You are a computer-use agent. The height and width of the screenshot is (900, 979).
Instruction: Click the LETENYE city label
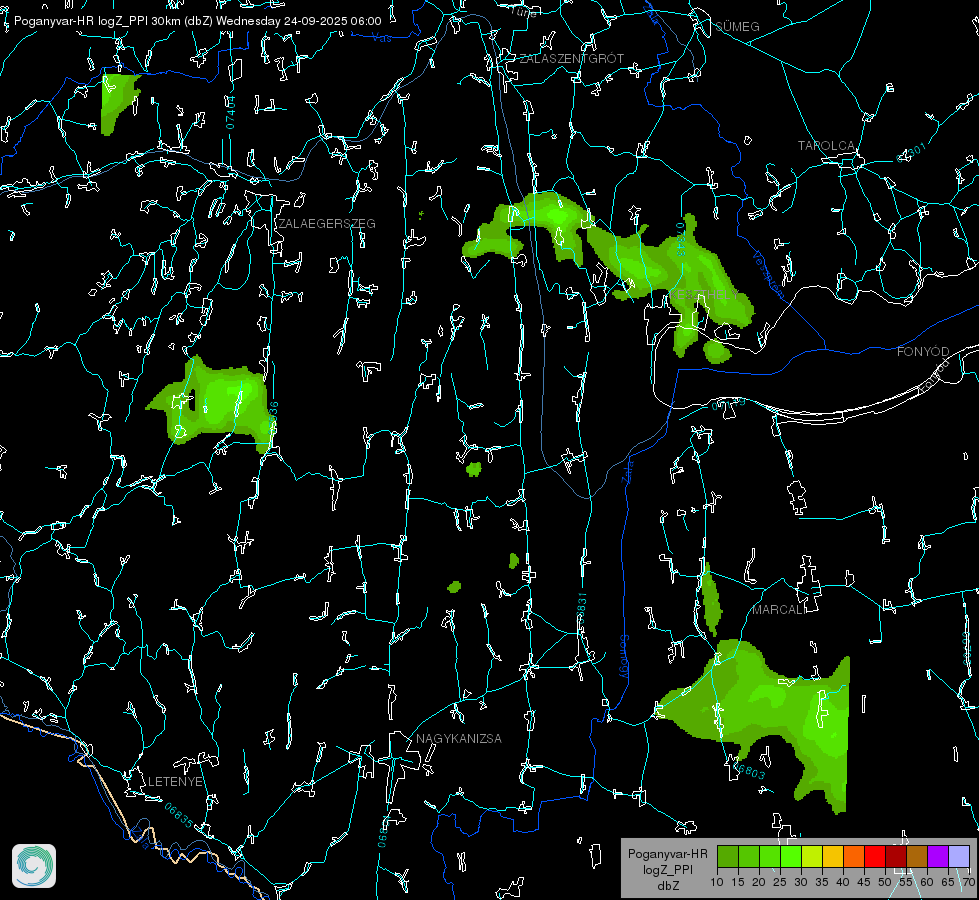pos(175,781)
